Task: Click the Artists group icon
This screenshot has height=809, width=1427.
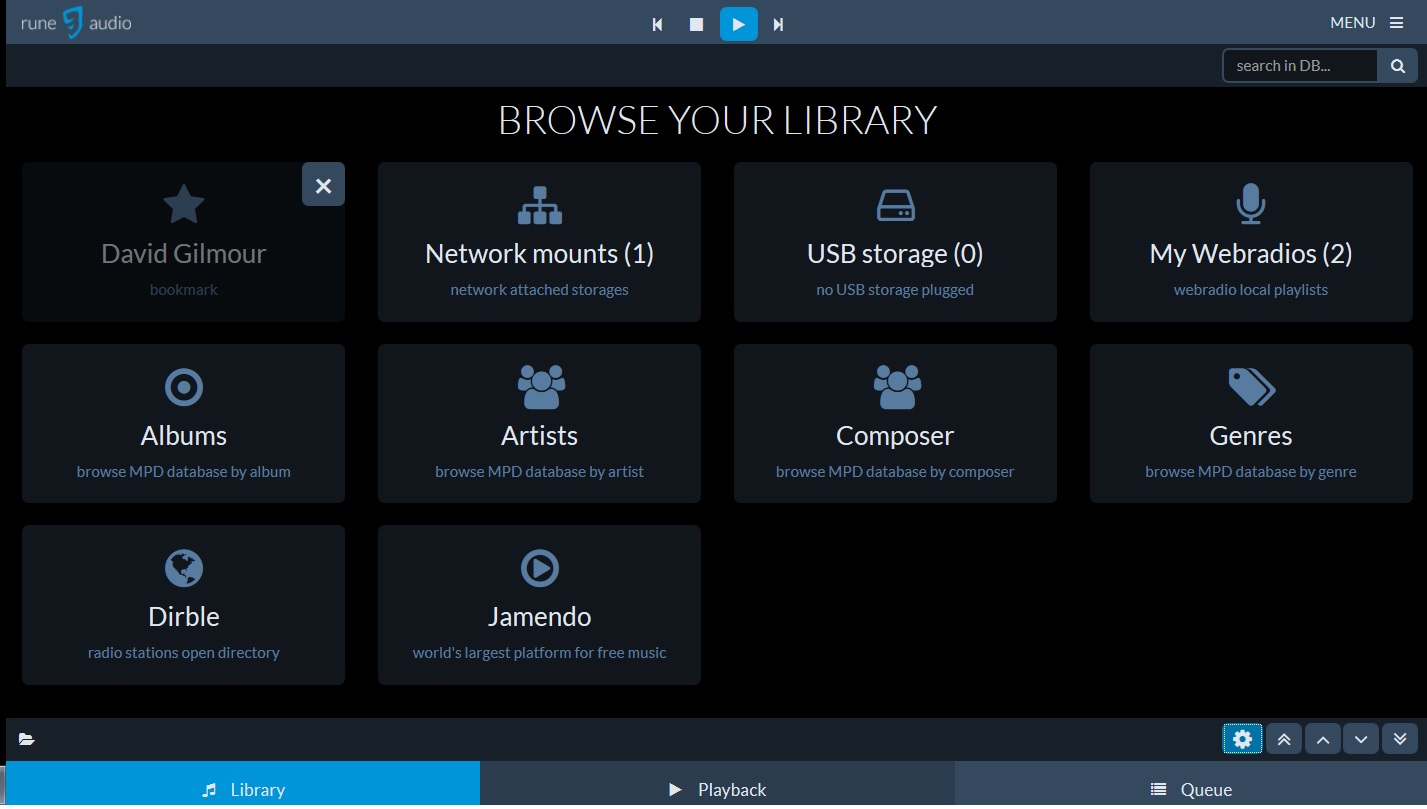Action: click(541, 387)
